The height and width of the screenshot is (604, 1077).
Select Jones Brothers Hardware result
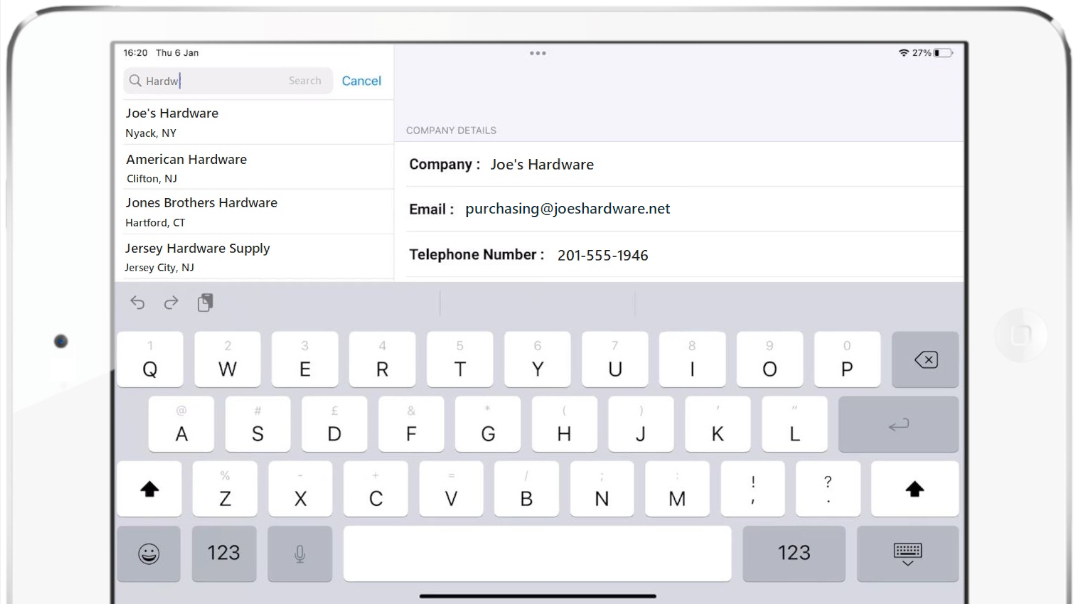(254, 212)
